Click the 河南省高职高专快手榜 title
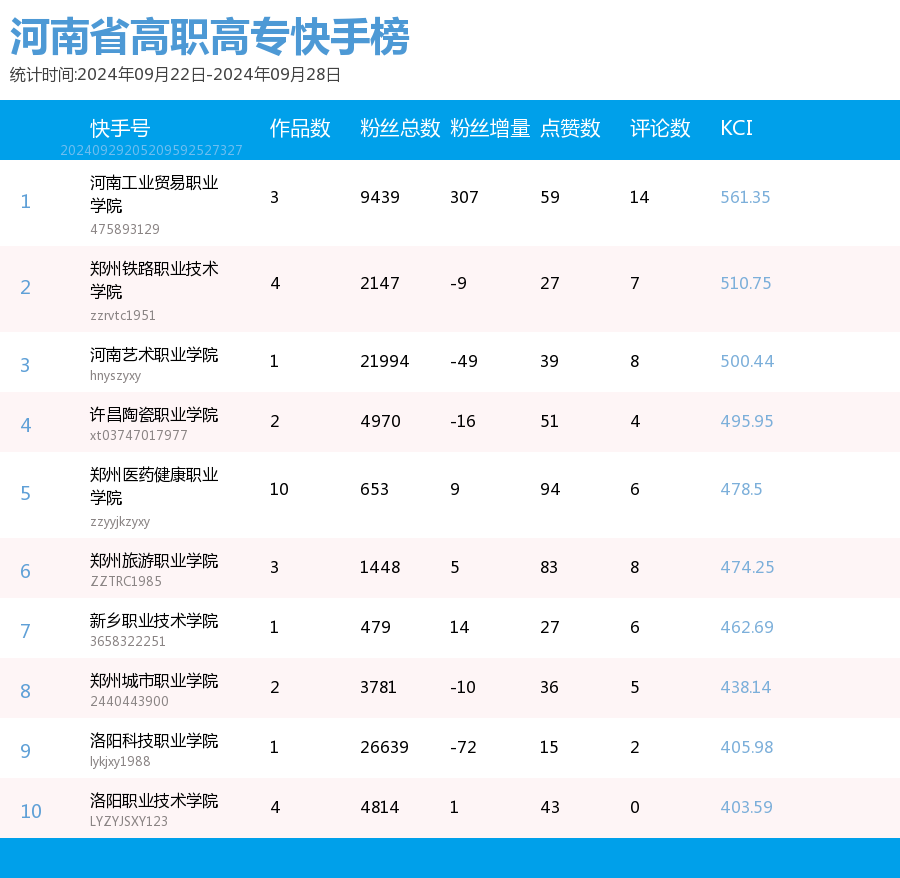The height and width of the screenshot is (878, 900). [x=210, y=37]
